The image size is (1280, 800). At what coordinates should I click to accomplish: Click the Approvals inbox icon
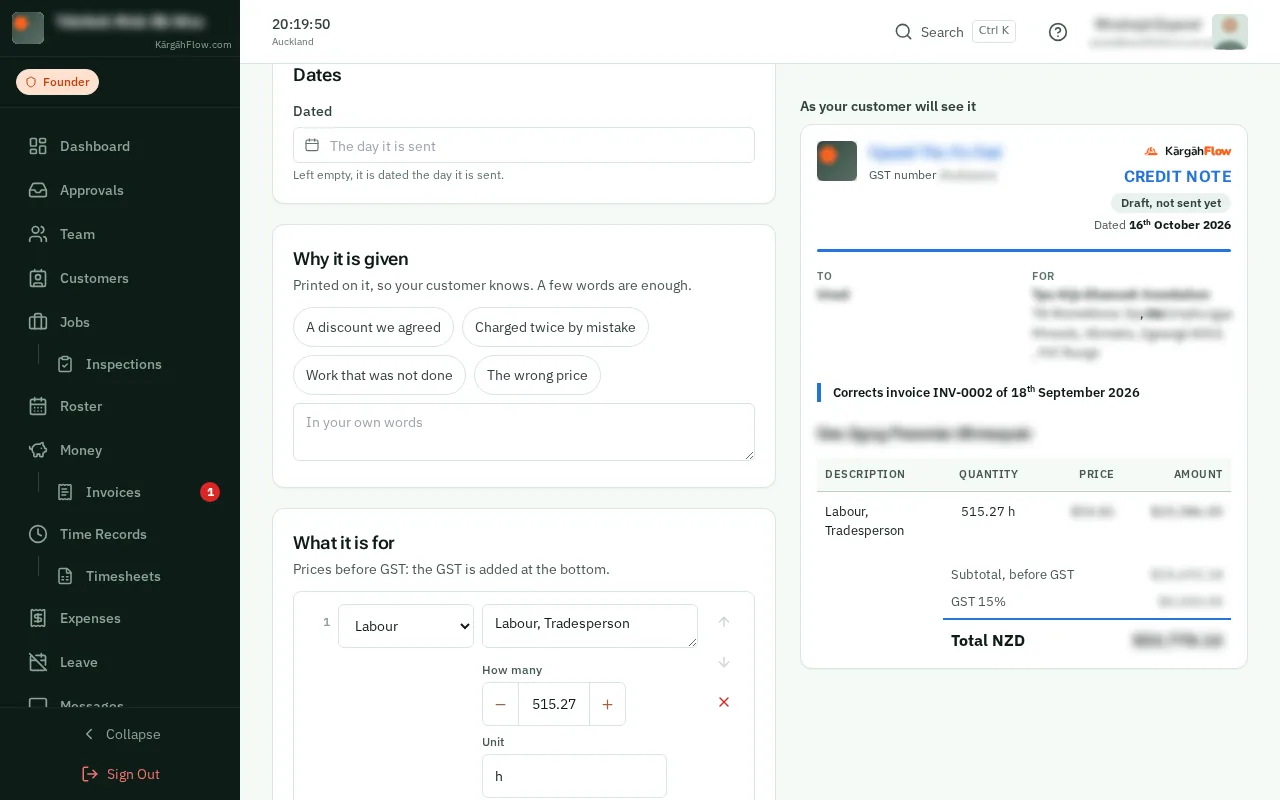click(x=38, y=190)
